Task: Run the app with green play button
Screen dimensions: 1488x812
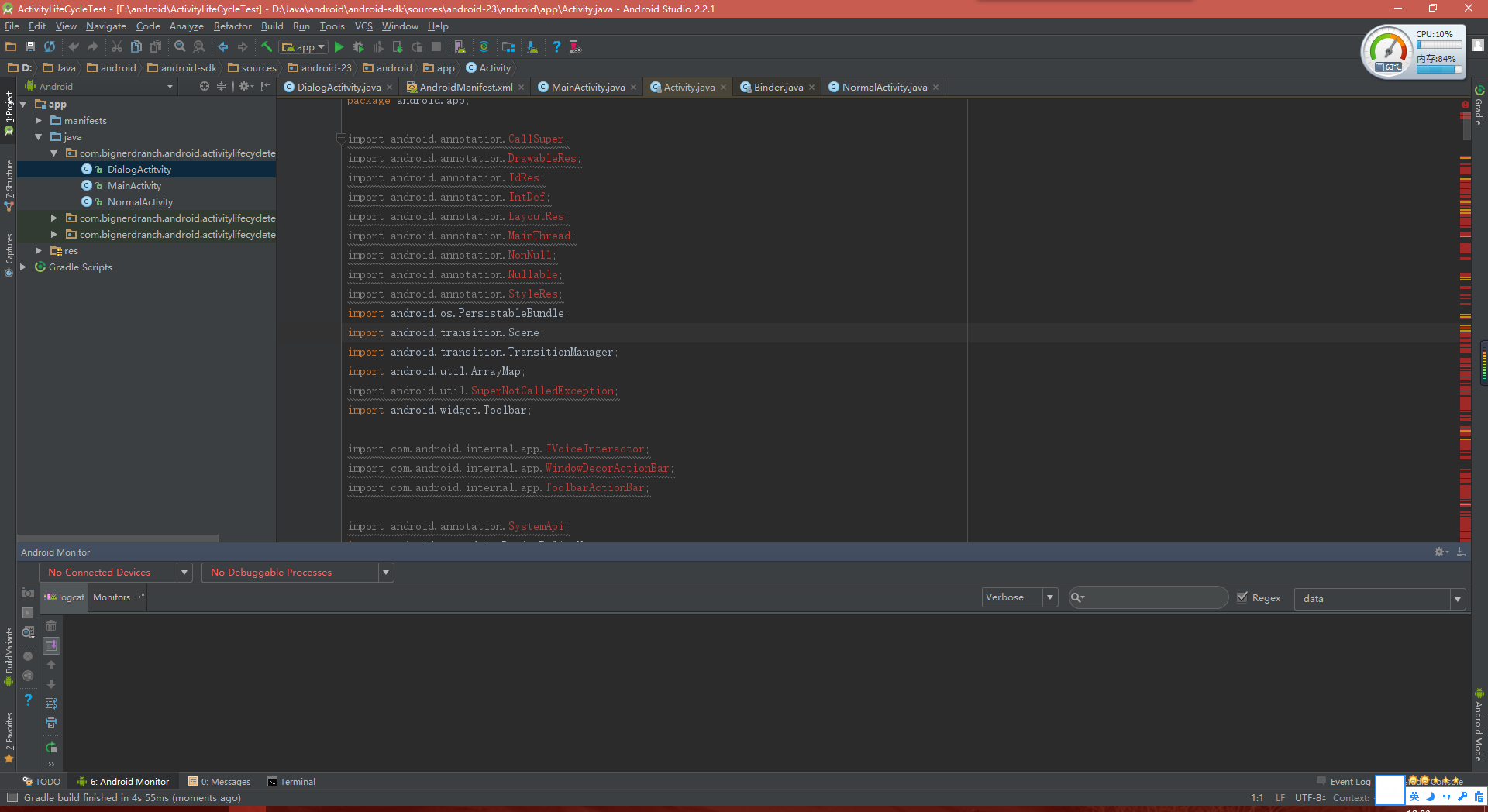Action: pos(339,47)
